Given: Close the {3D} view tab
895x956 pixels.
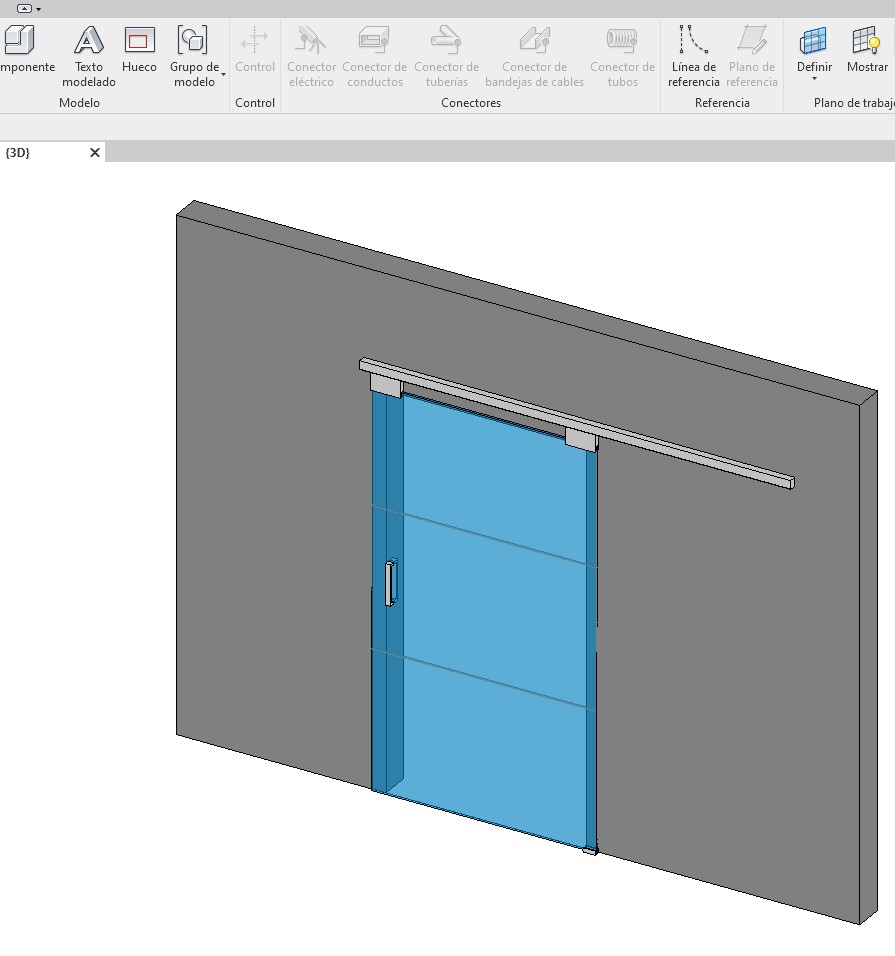Looking at the screenshot, I should click(x=95, y=153).
